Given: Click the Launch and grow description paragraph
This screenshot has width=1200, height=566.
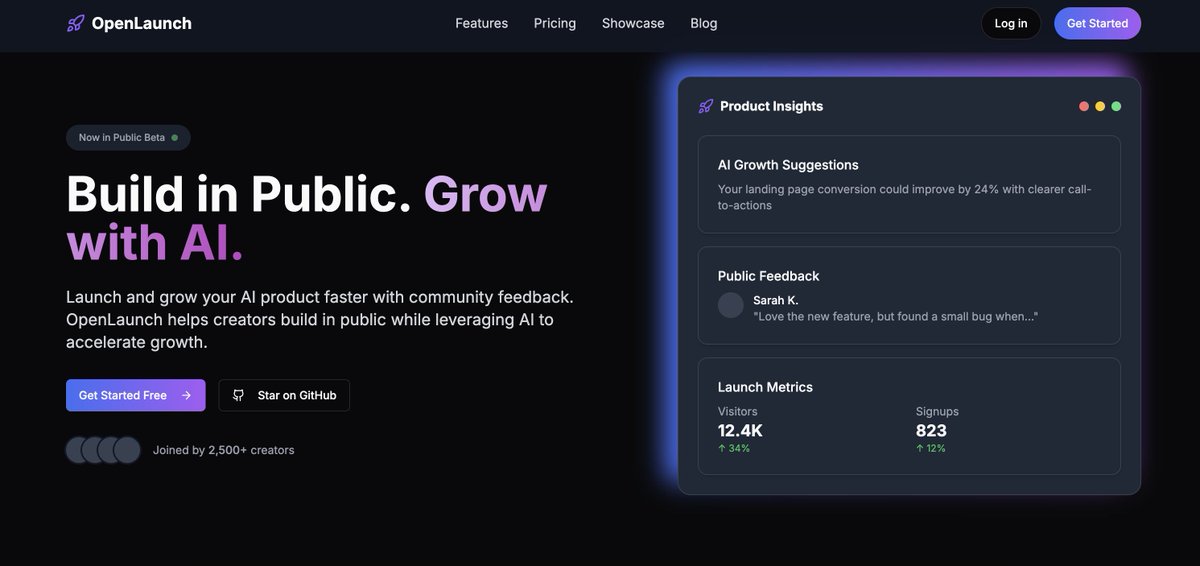Looking at the screenshot, I should [320, 319].
